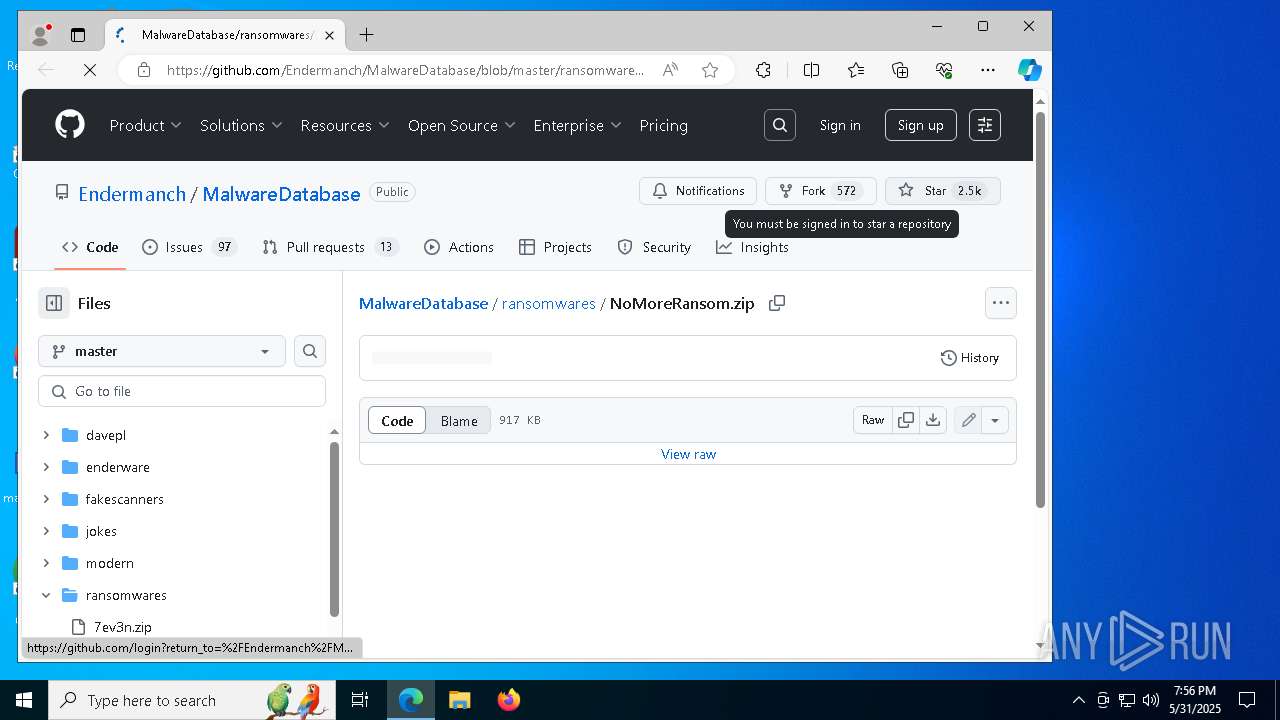Collapse file tree panel icon
Image resolution: width=1280 pixels, height=720 pixels.
[54, 303]
